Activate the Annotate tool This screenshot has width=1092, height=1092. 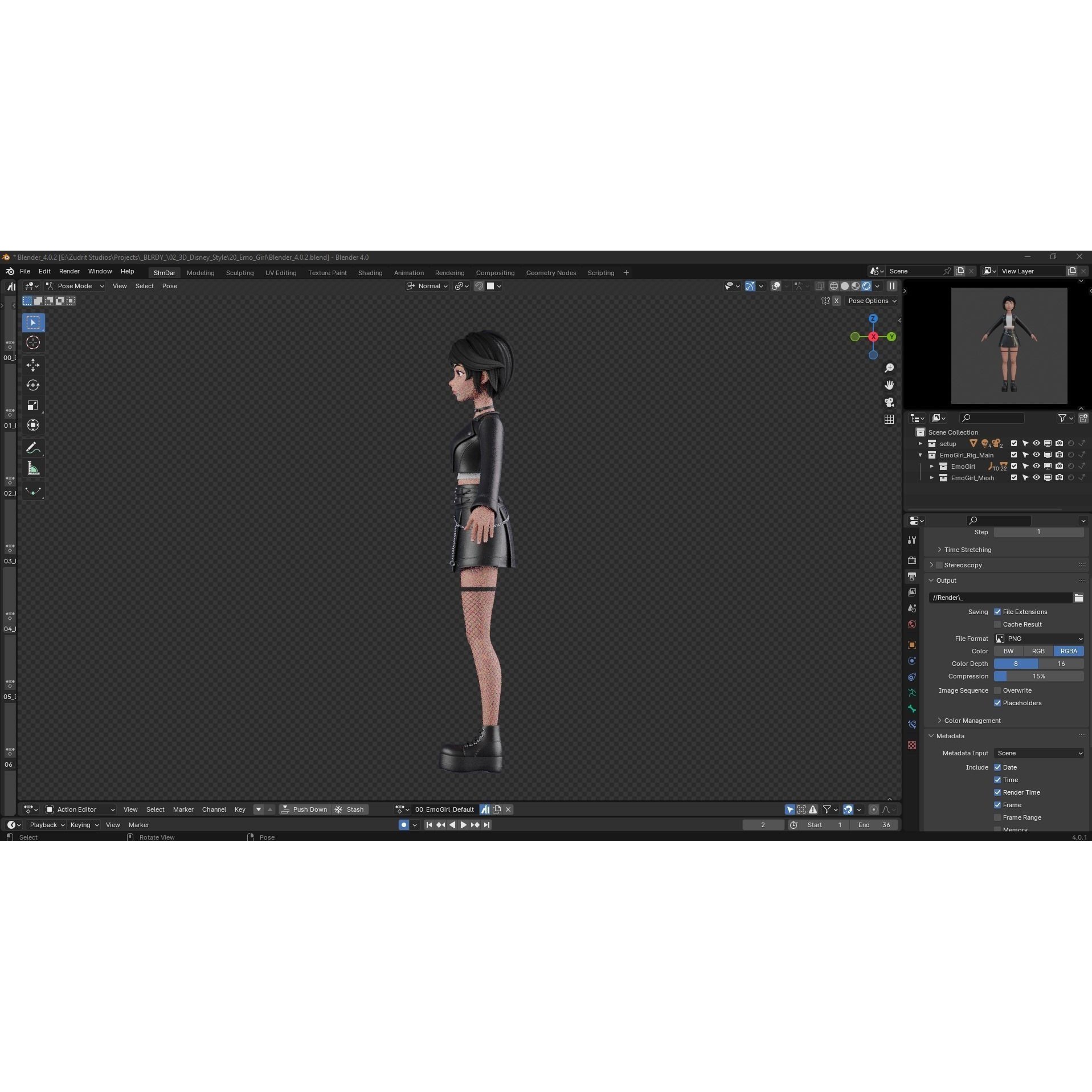(32, 447)
